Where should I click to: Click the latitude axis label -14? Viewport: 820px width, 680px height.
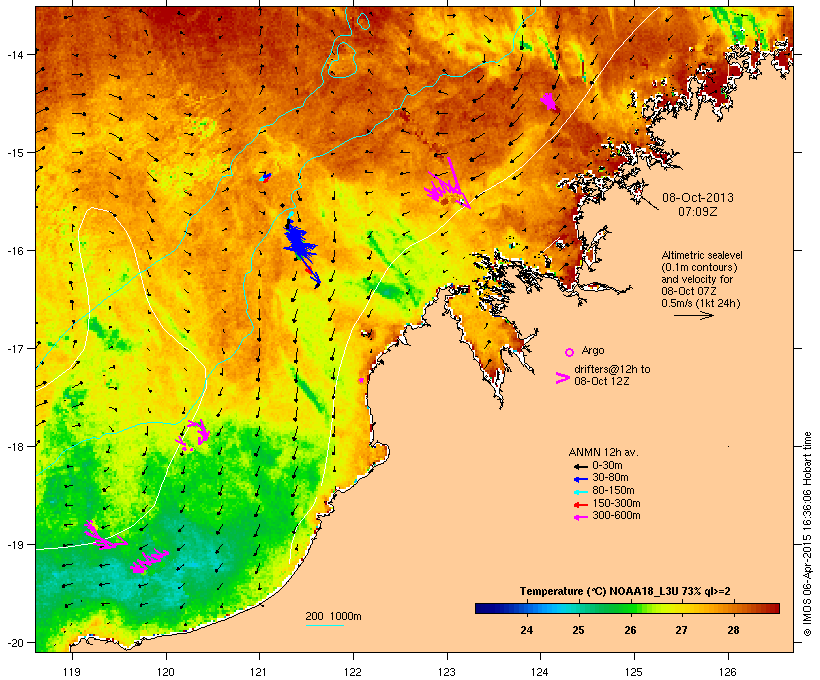[15, 54]
